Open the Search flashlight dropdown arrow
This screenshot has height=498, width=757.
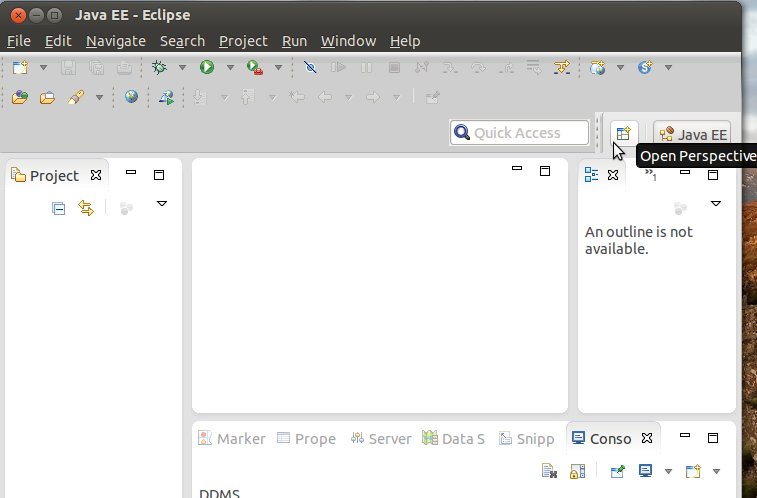(99, 97)
